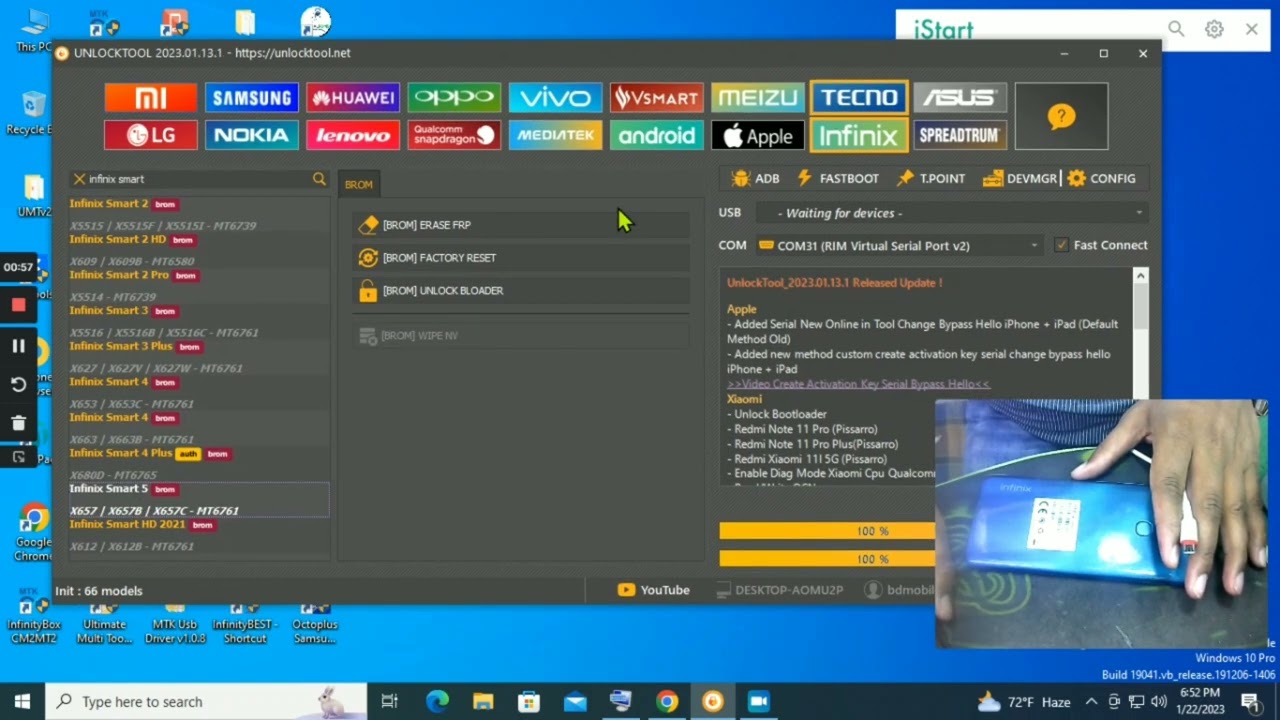Switch to the BROM tab
Viewport: 1280px width, 720px height.
pos(358,184)
